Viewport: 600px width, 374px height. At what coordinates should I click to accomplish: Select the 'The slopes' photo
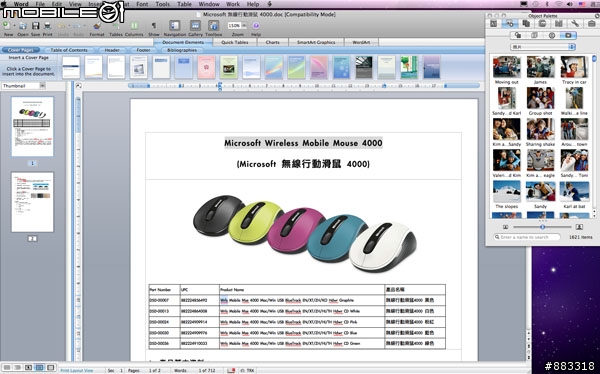(507, 191)
